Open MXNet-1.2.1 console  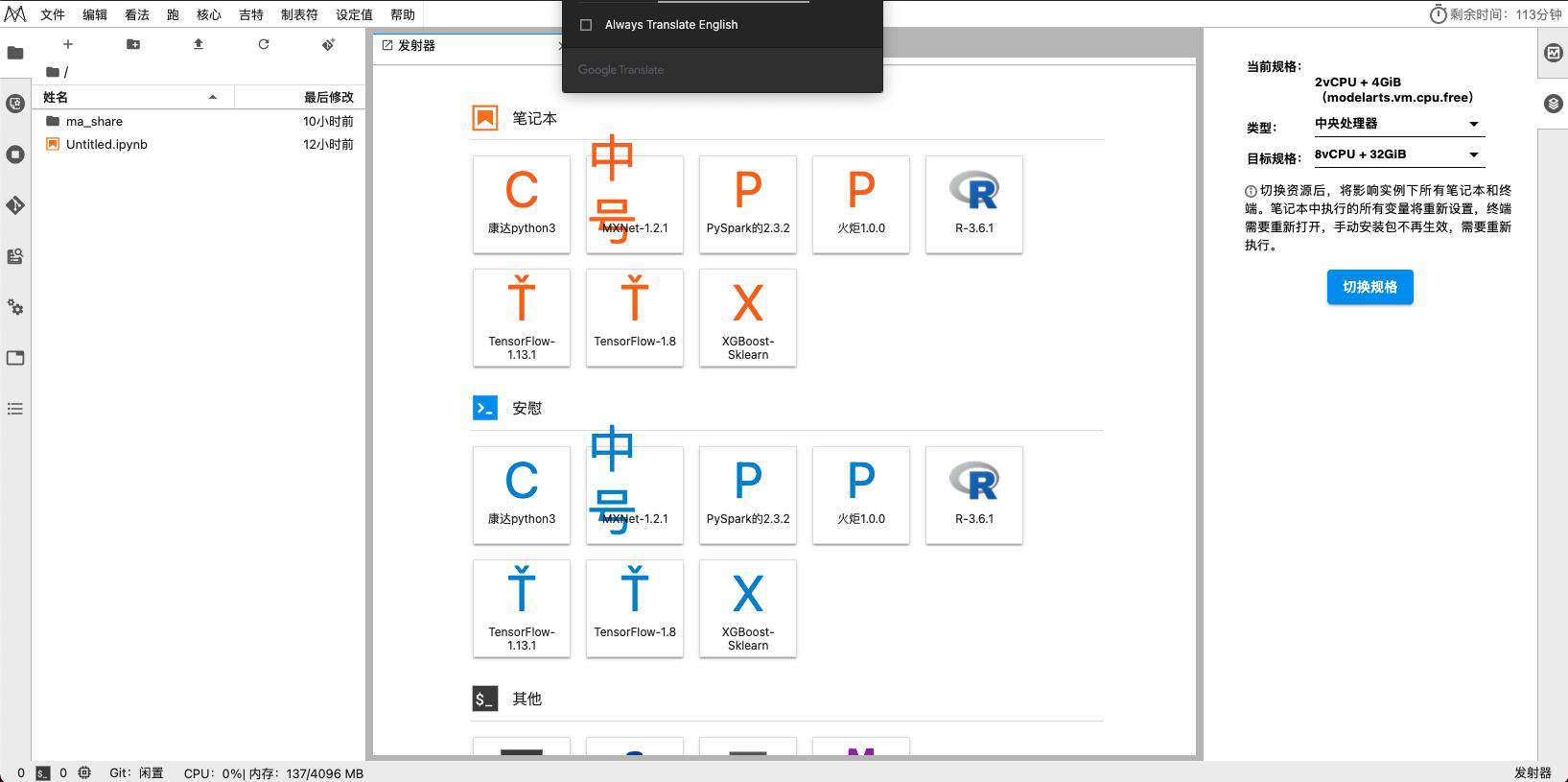pyautogui.click(x=635, y=495)
